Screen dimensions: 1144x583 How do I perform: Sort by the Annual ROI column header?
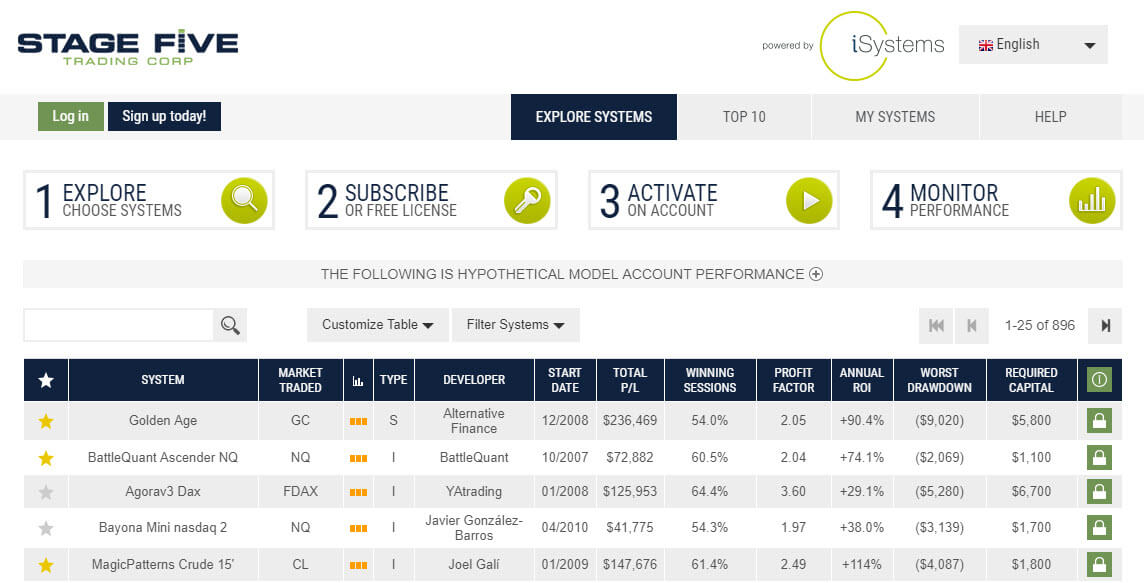click(862, 380)
